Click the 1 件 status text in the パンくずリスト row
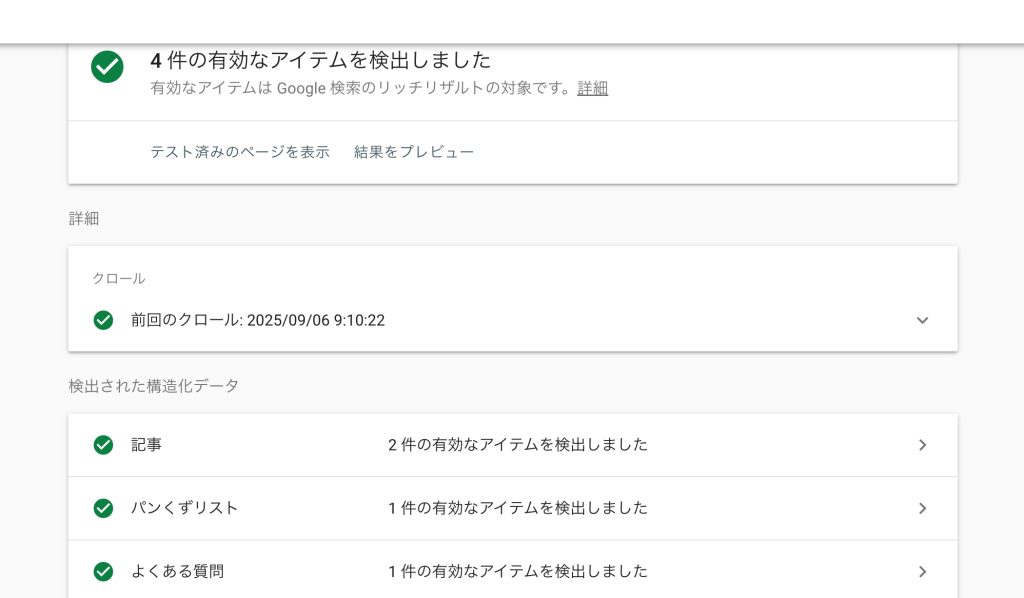The width and height of the screenshot is (1024, 598). click(x=518, y=508)
